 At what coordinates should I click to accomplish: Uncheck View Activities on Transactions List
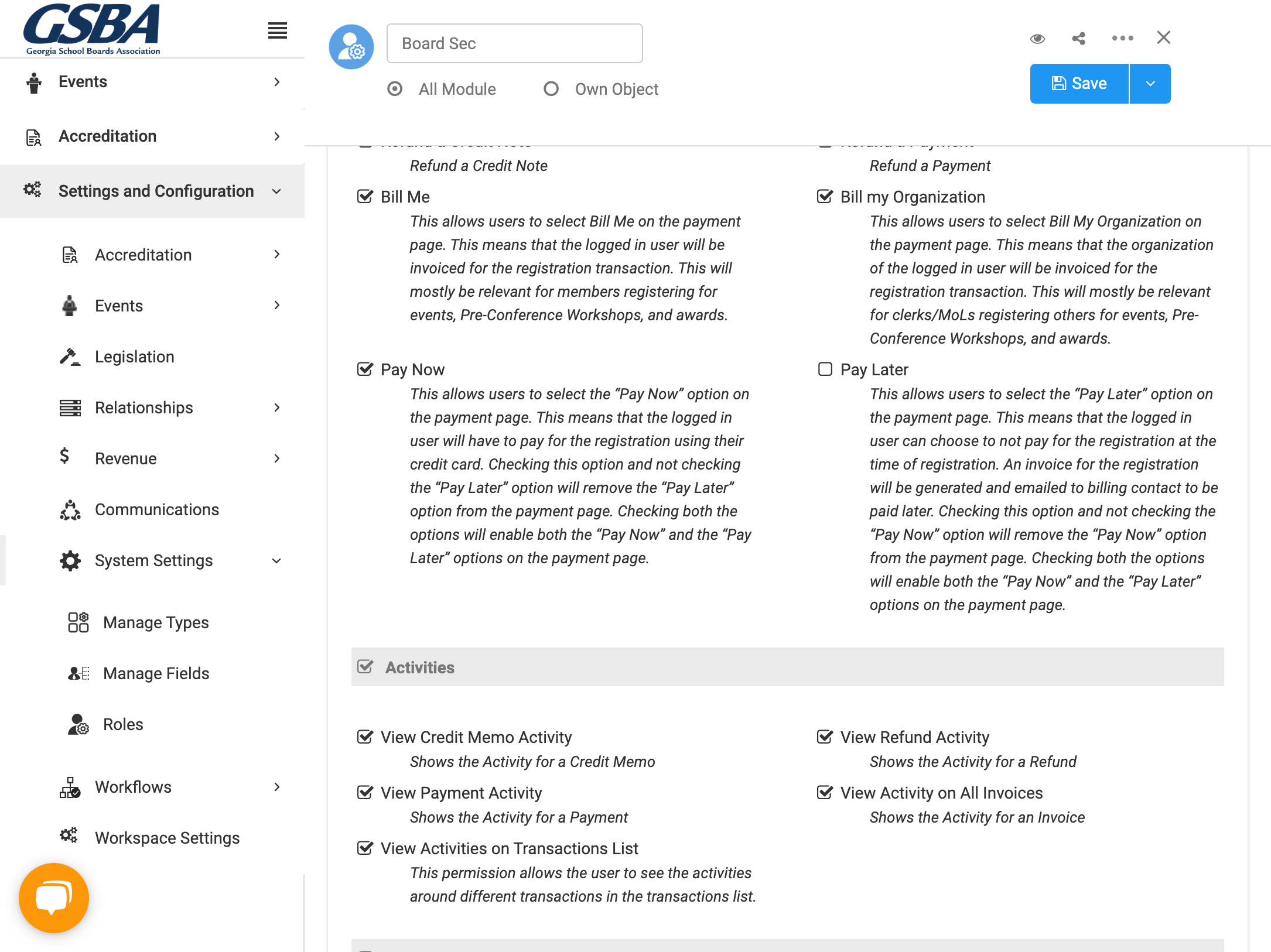(365, 848)
